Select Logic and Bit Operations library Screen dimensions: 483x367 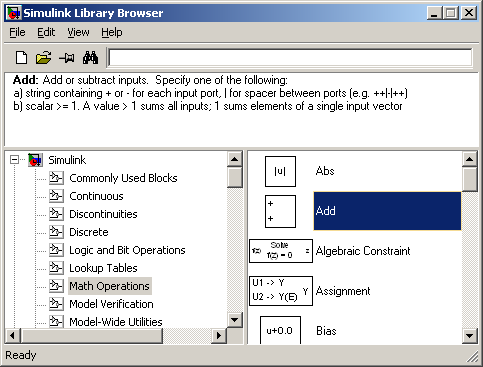tap(127, 250)
